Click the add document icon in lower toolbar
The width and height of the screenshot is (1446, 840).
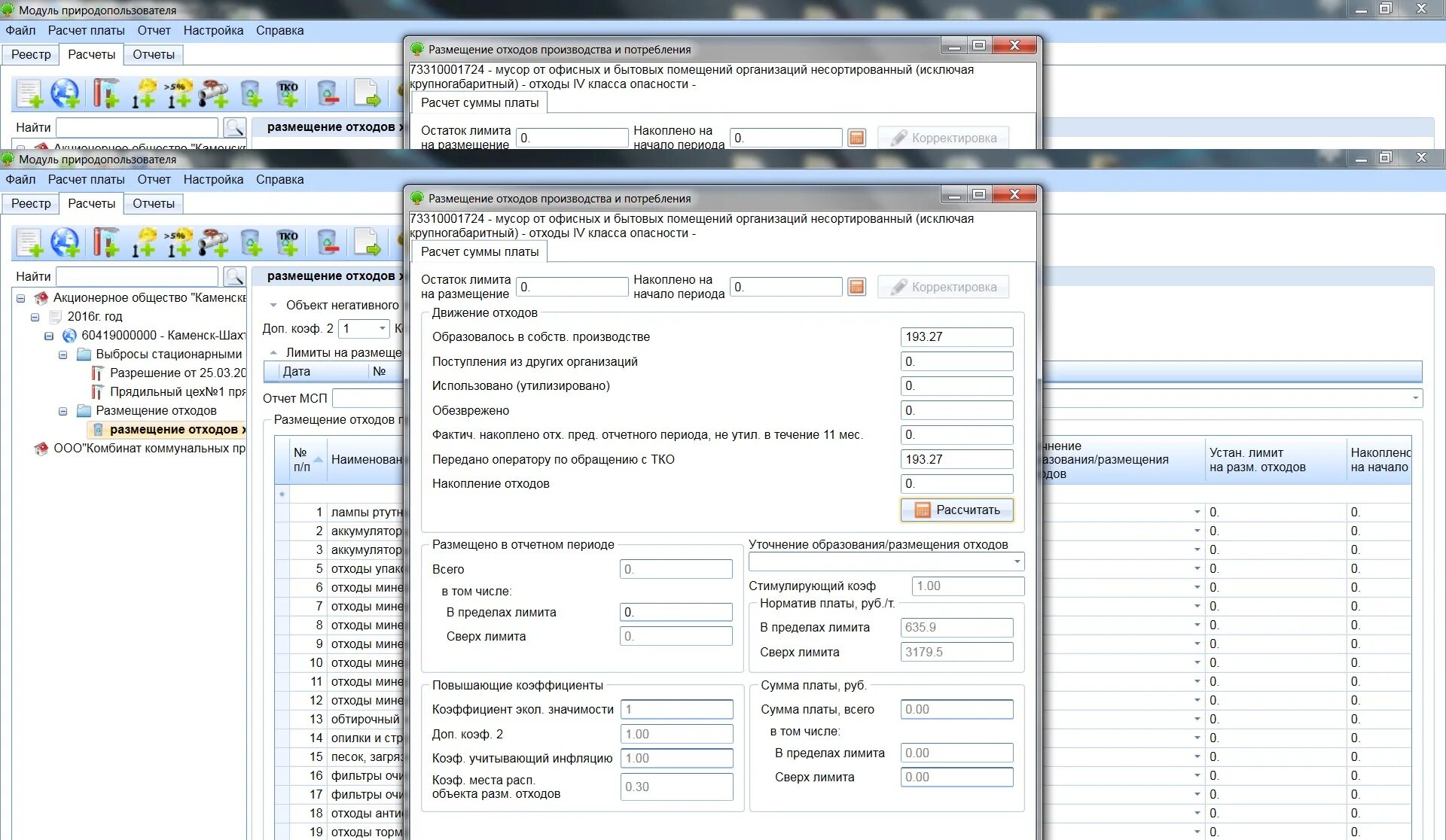click(x=29, y=242)
